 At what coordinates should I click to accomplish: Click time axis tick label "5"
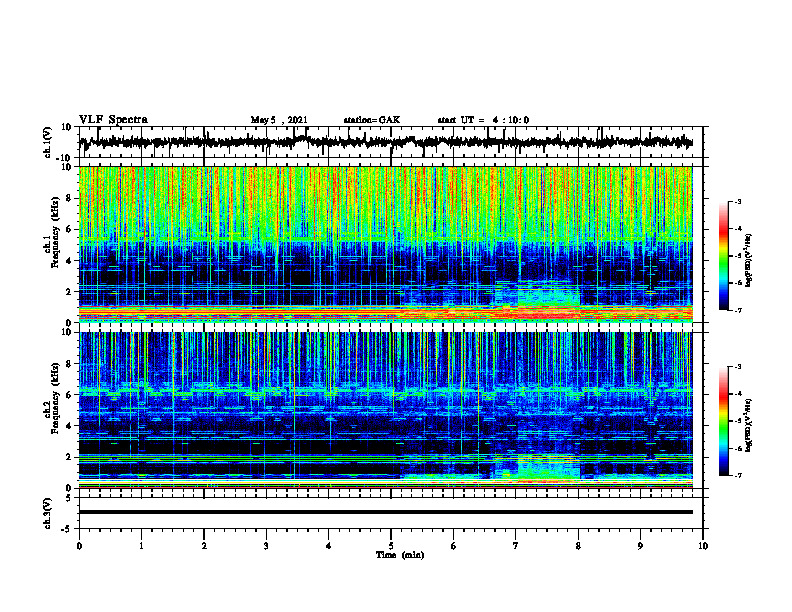click(x=391, y=546)
